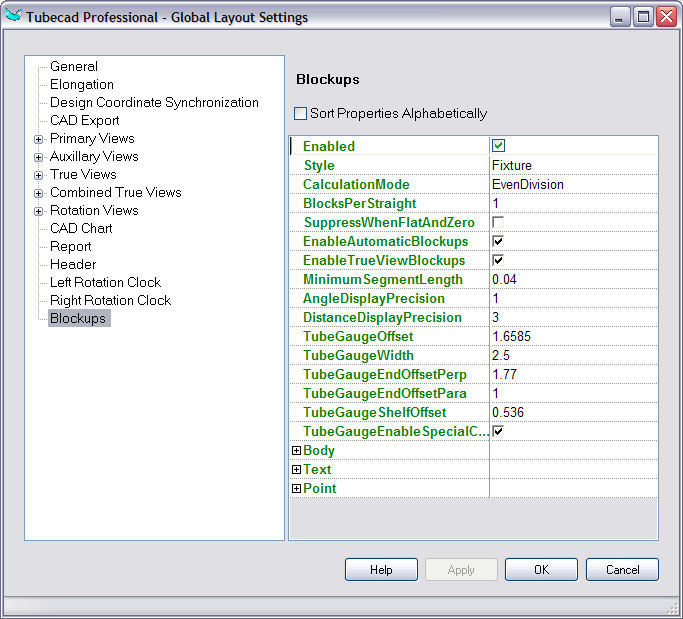
Task: Toggle EnableAutomaticBlockups checkbox
Action: pyautogui.click(x=498, y=241)
